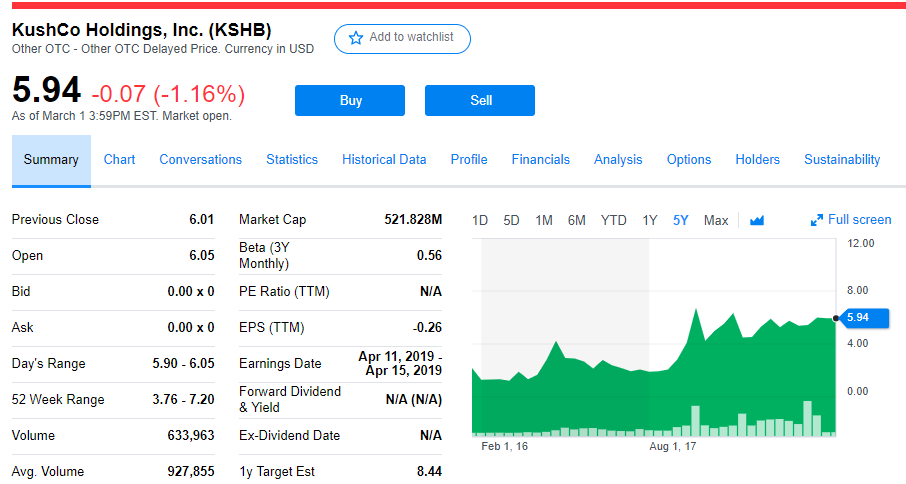
Task: Switch to the Analysis tab
Action: [x=618, y=160]
